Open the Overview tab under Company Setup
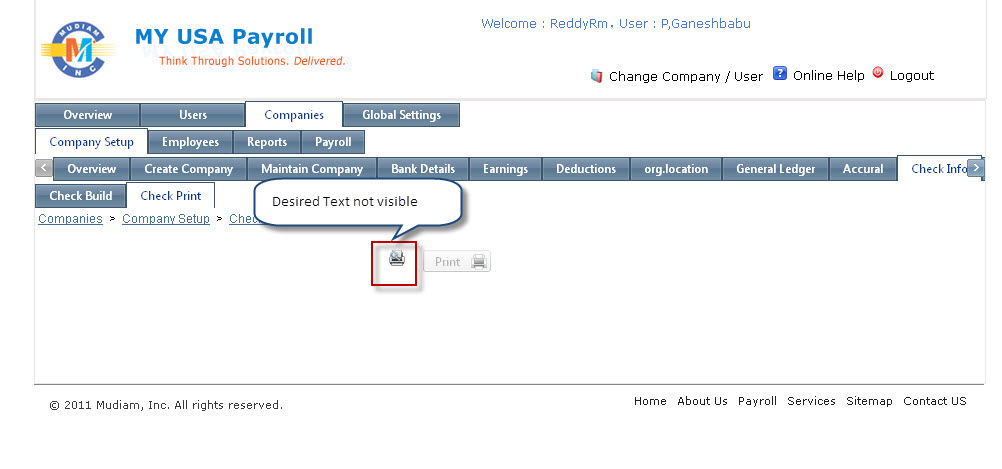The width and height of the screenshot is (1002, 469). click(x=91, y=169)
